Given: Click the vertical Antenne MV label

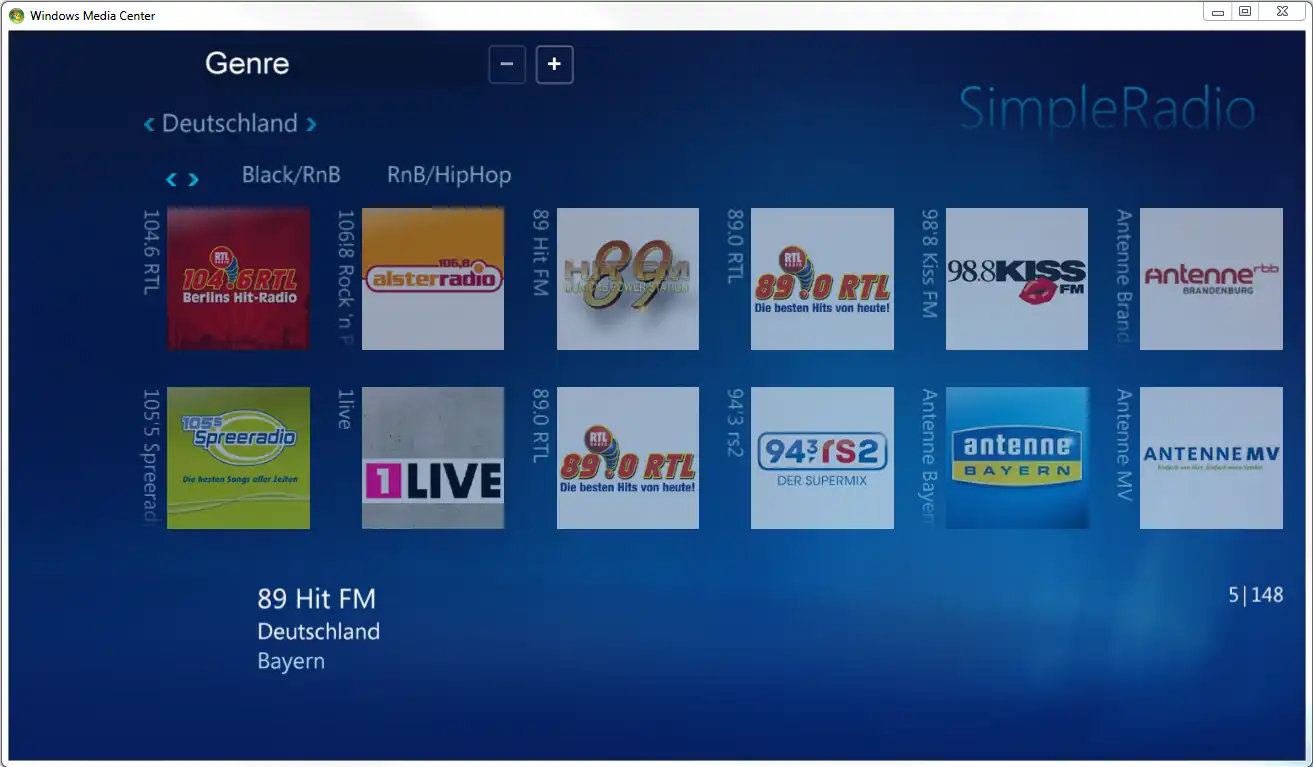Looking at the screenshot, I should click(x=1124, y=445).
